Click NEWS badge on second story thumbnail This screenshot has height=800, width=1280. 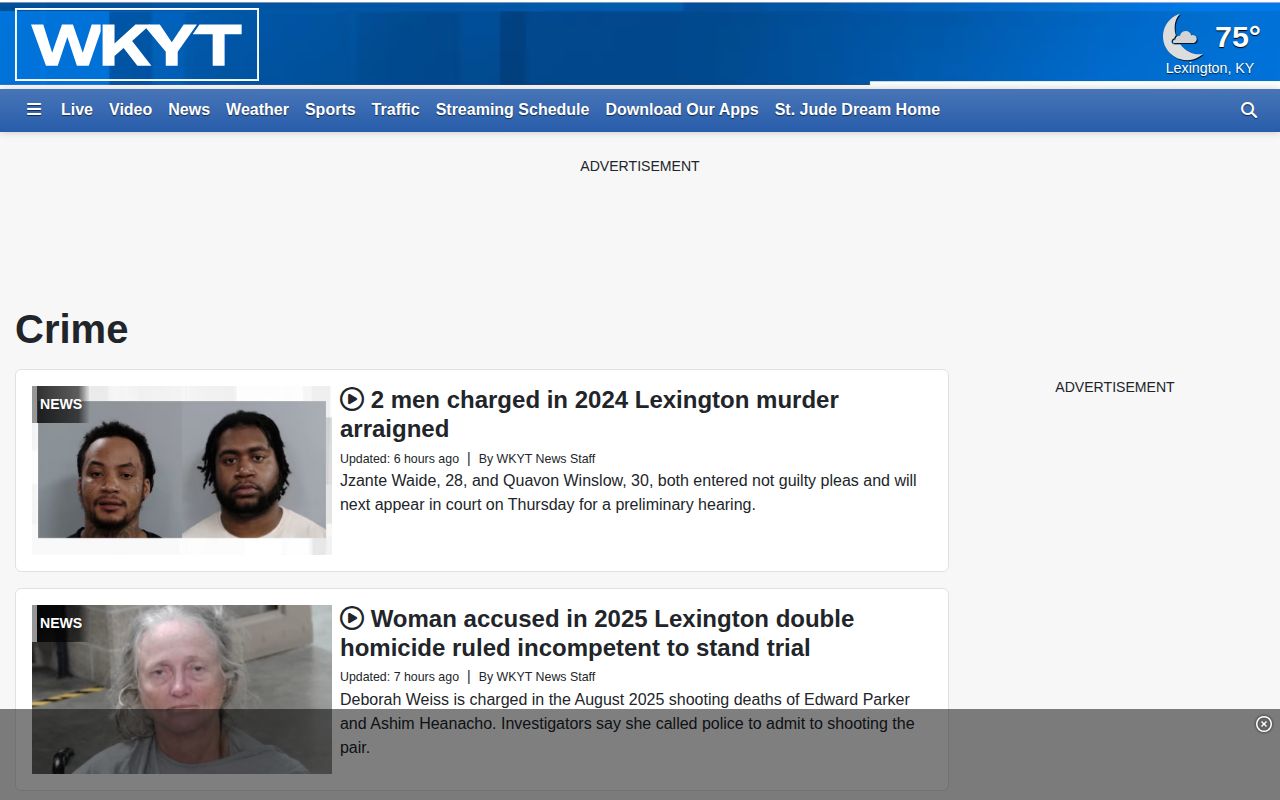pyautogui.click(x=61, y=623)
